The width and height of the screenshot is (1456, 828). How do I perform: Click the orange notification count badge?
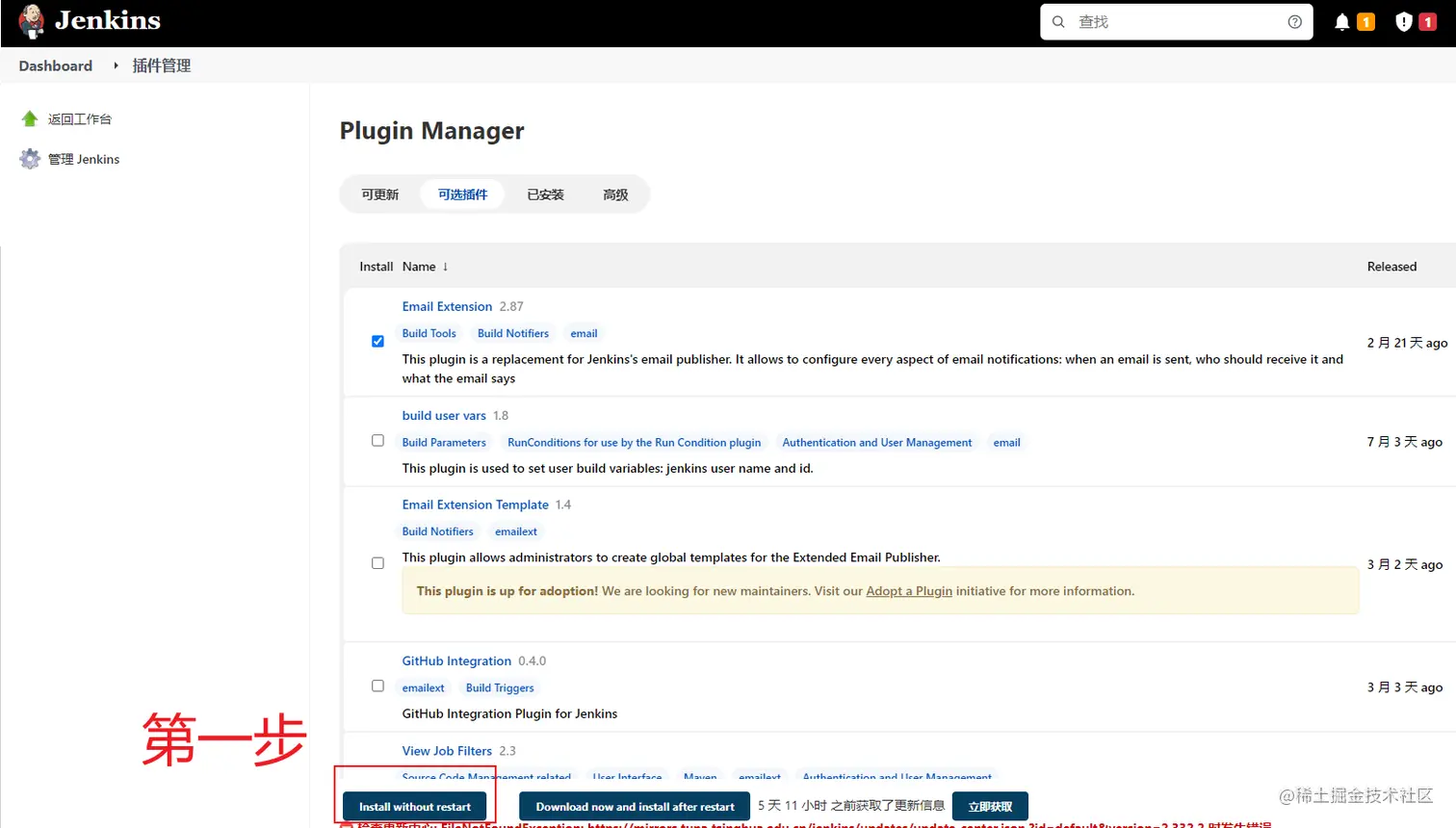click(x=1365, y=21)
